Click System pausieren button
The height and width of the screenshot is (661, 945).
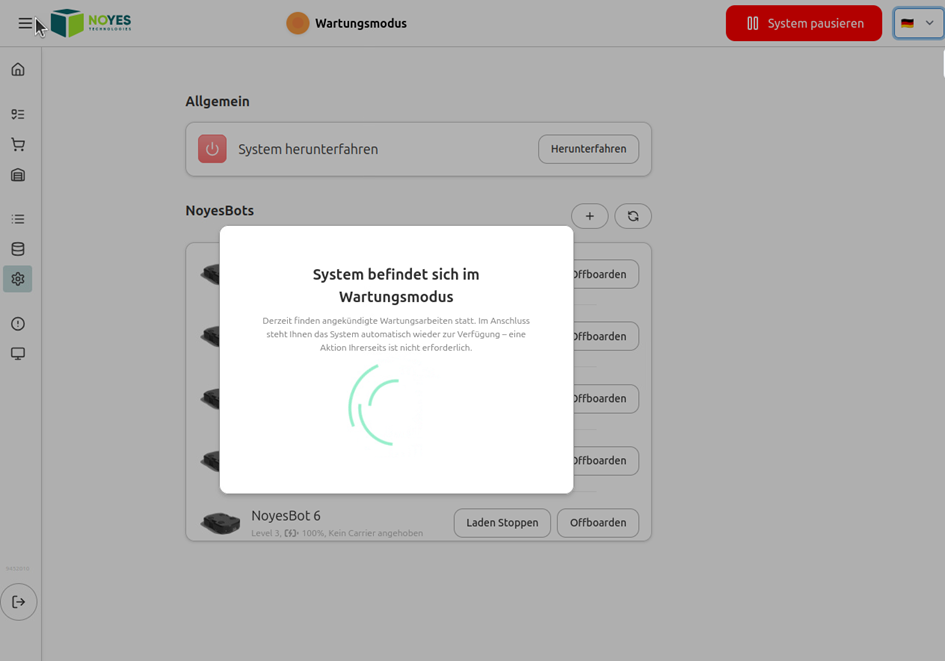tap(804, 23)
